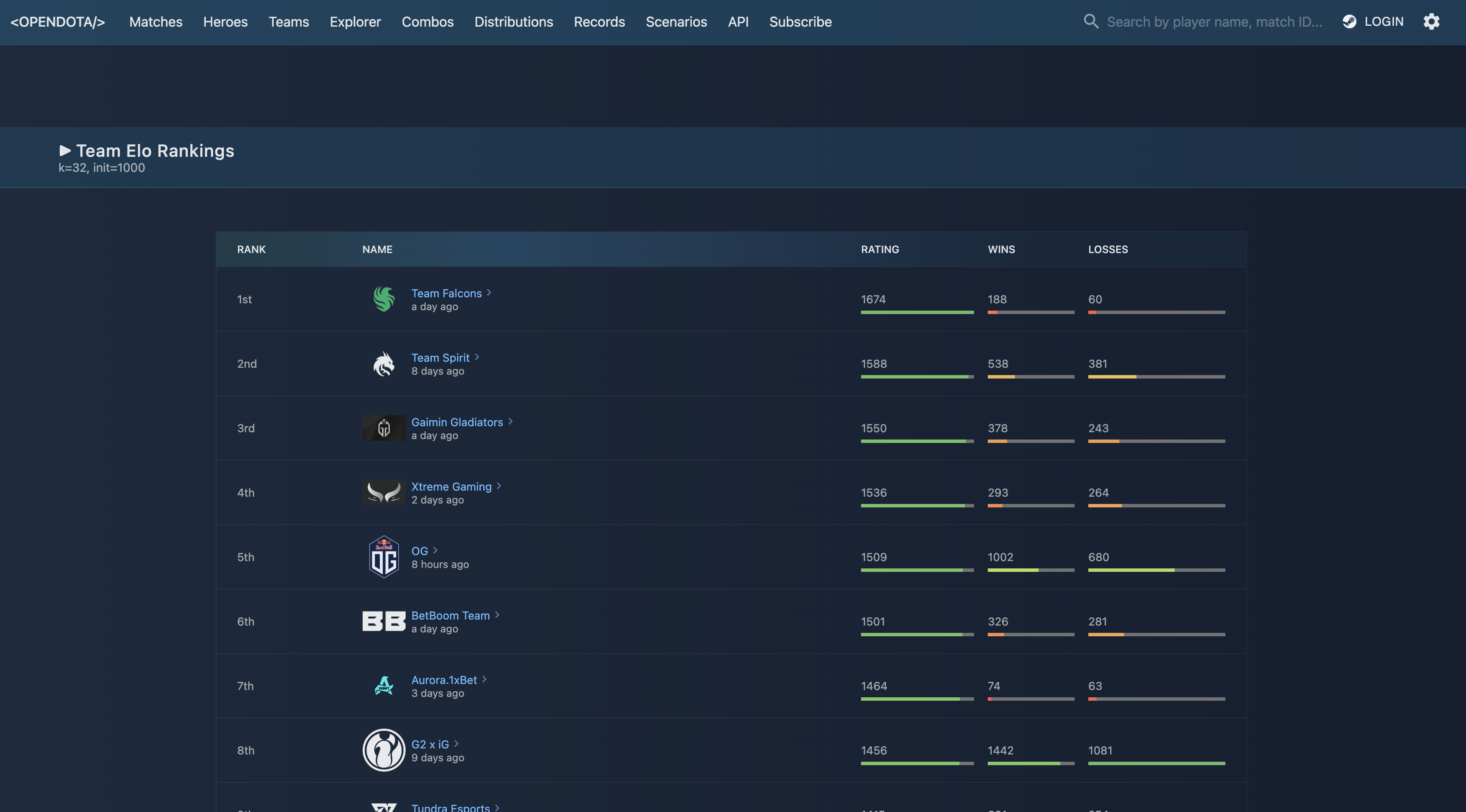Click the Gaimin Gladiators logo
The height and width of the screenshot is (812, 1466).
click(x=384, y=428)
